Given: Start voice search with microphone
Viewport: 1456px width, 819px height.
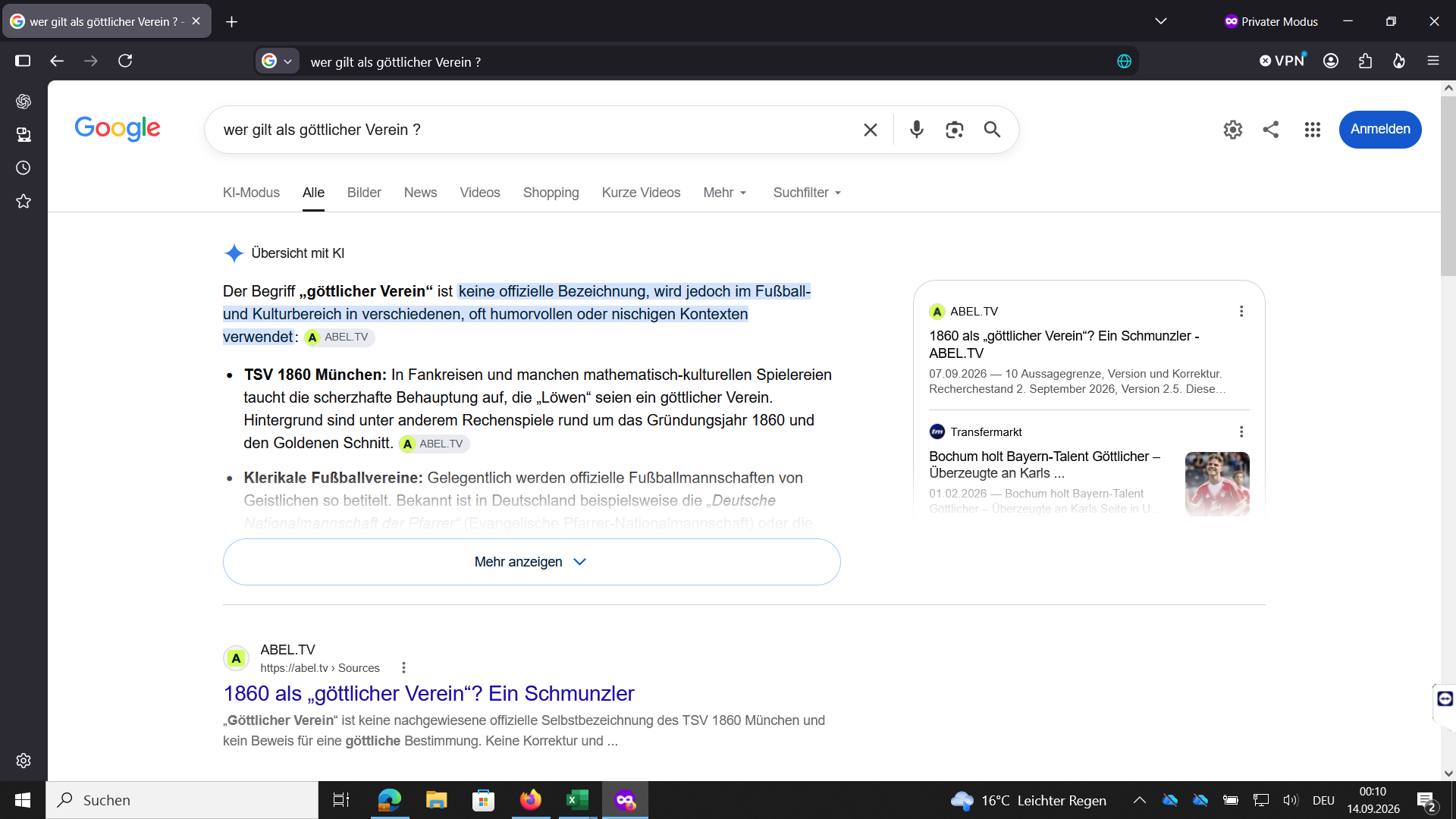Looking at the screenshot, I should (x=917, y=130).
